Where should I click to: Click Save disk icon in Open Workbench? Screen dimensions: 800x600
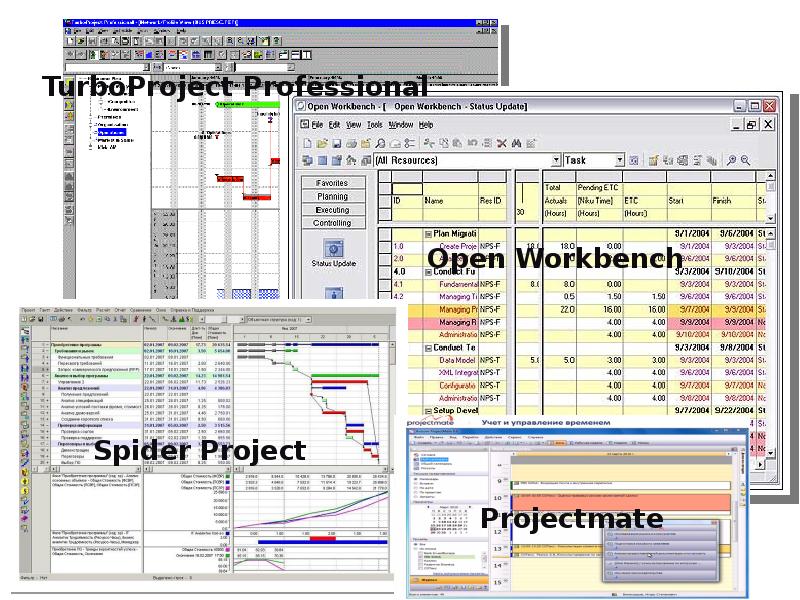(x=336, y=144)
